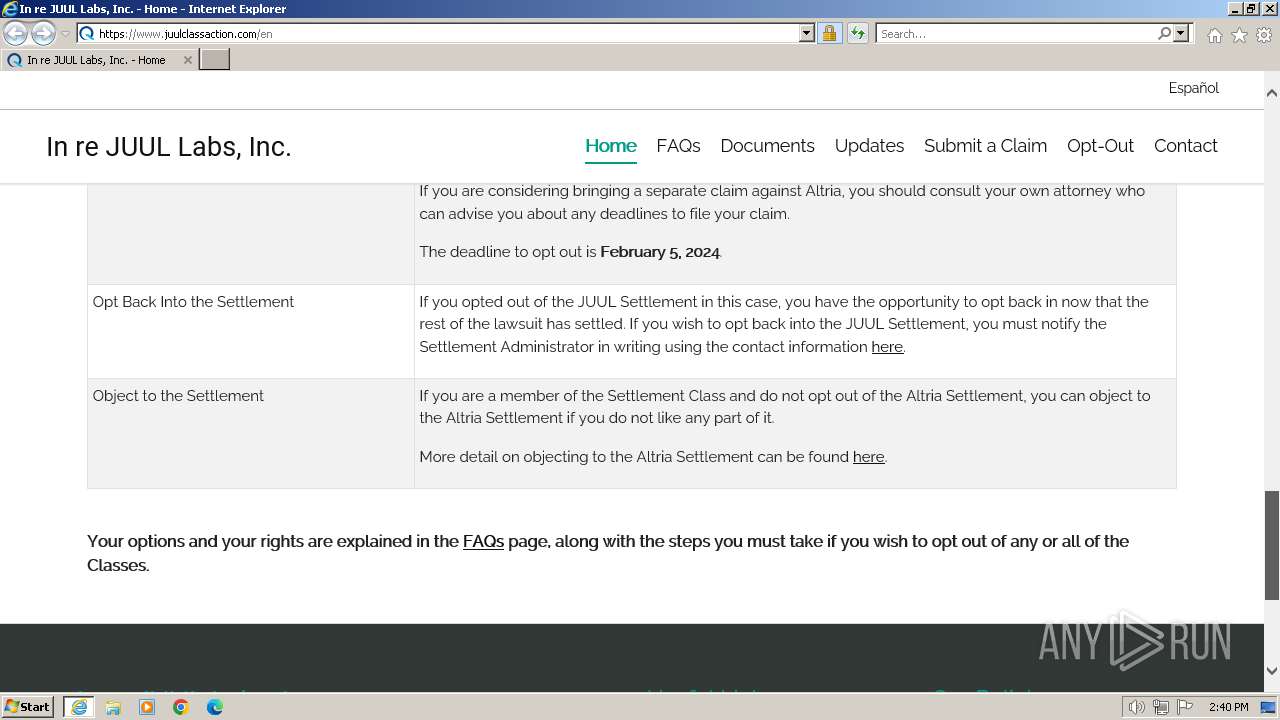Click 'Opt Back Into the Settlement' cell

[251, 331]
